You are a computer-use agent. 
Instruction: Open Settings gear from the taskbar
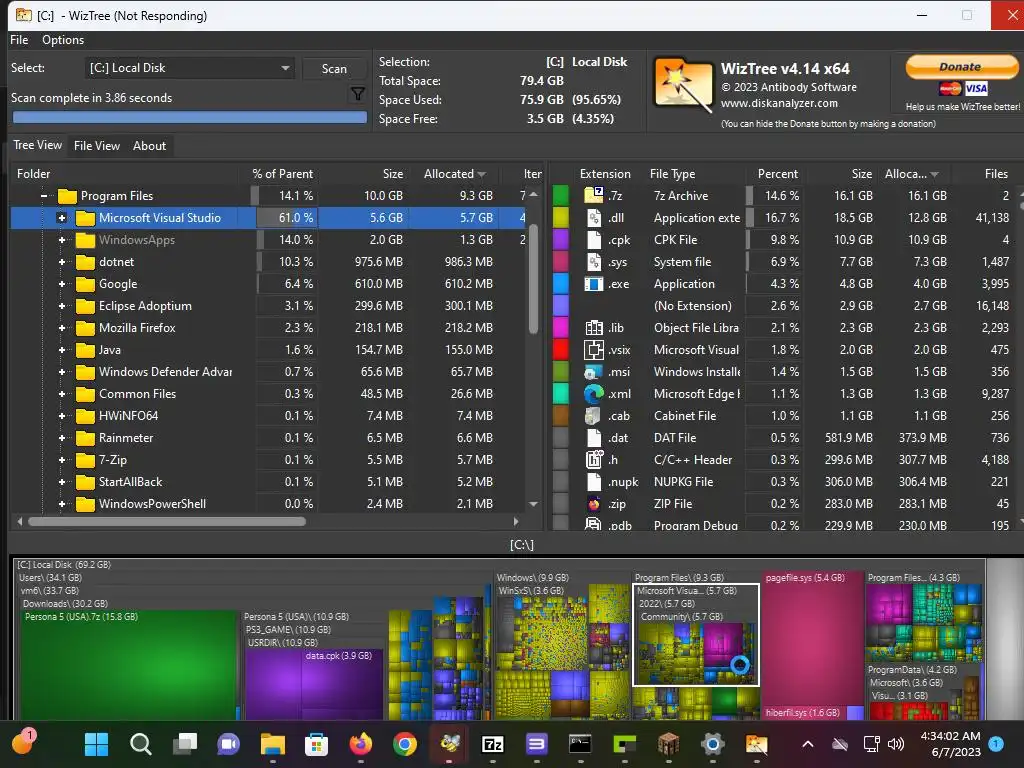tap(712, 744)
